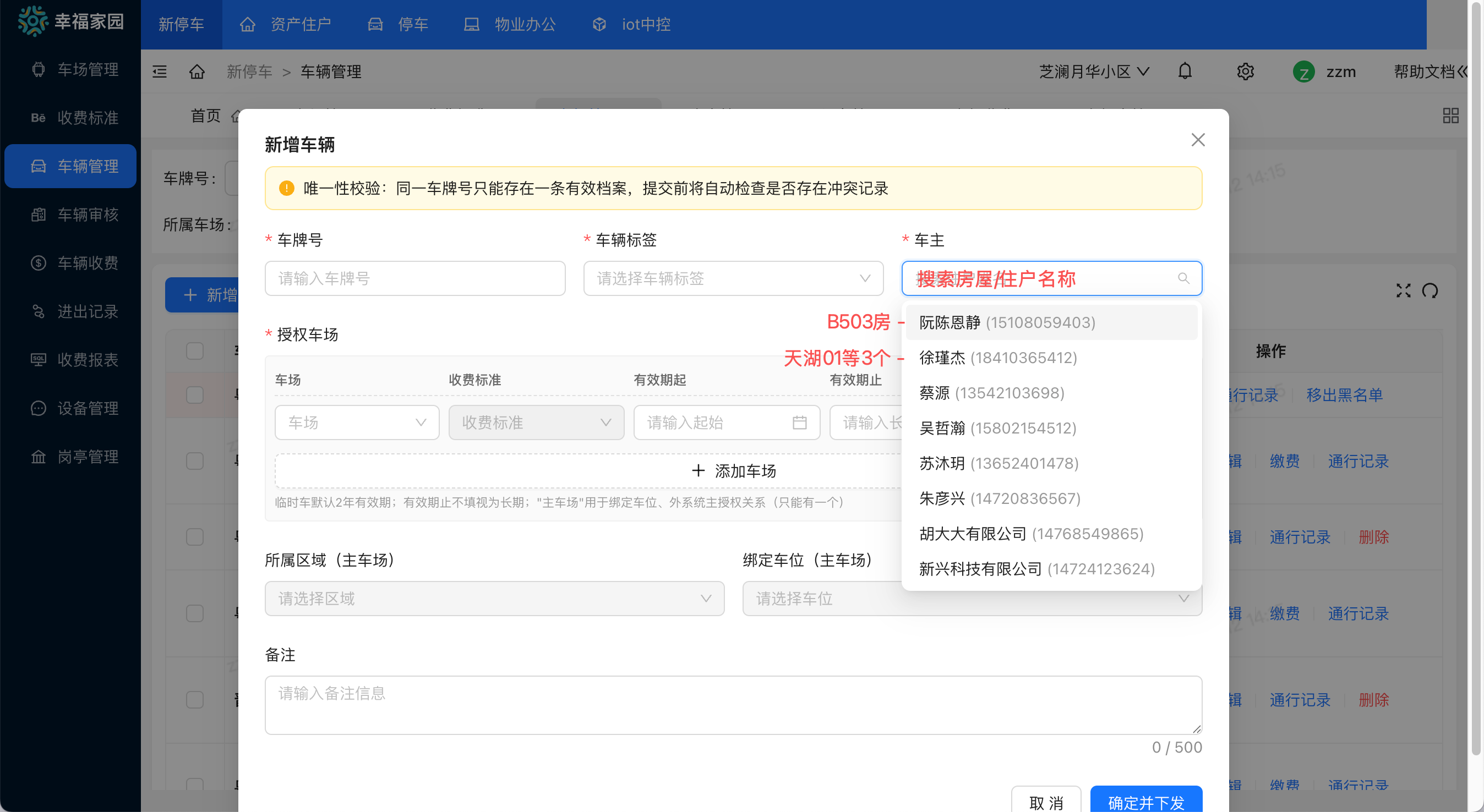
Task: Click the tab grid icon at right
Action: point(1450,116)
